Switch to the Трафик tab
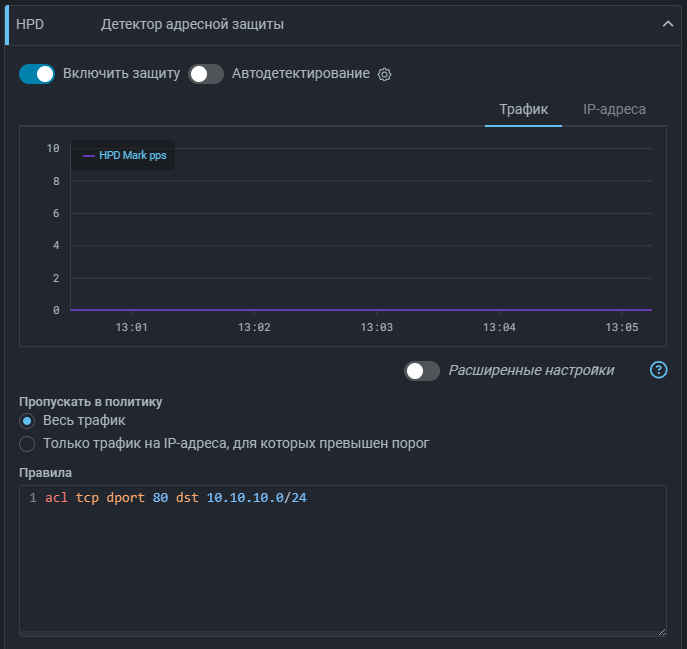 click(523, 109)
